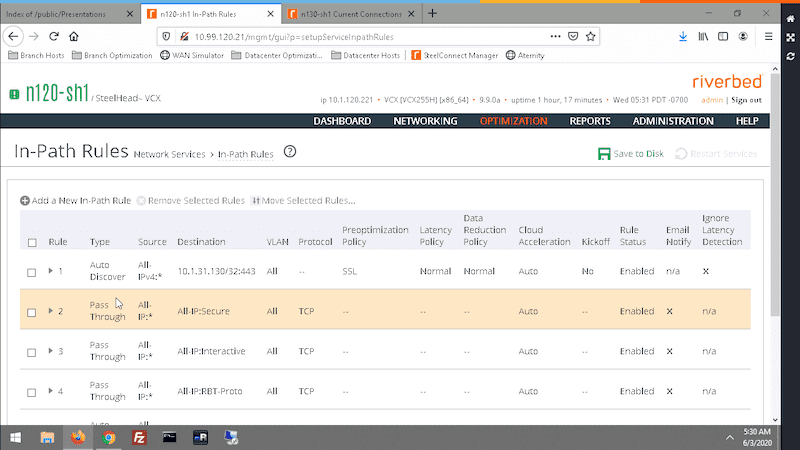This screenshot has height=450, width=800.
Task: Open the SteelConnect Manager bookmark
Action: [x=455, y=55]
